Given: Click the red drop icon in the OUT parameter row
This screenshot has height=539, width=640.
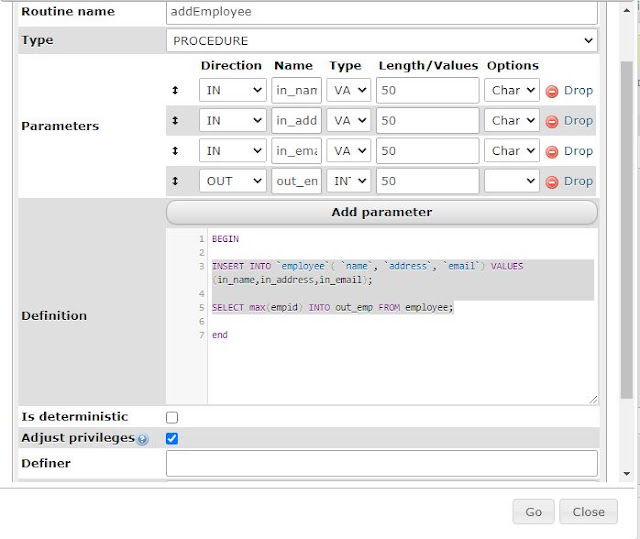Looking at the screenshot, I should click(552, 182).
